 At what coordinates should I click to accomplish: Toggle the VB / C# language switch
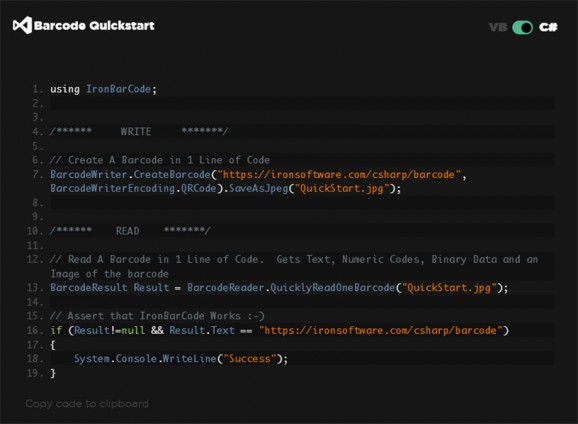coord(522,27)
